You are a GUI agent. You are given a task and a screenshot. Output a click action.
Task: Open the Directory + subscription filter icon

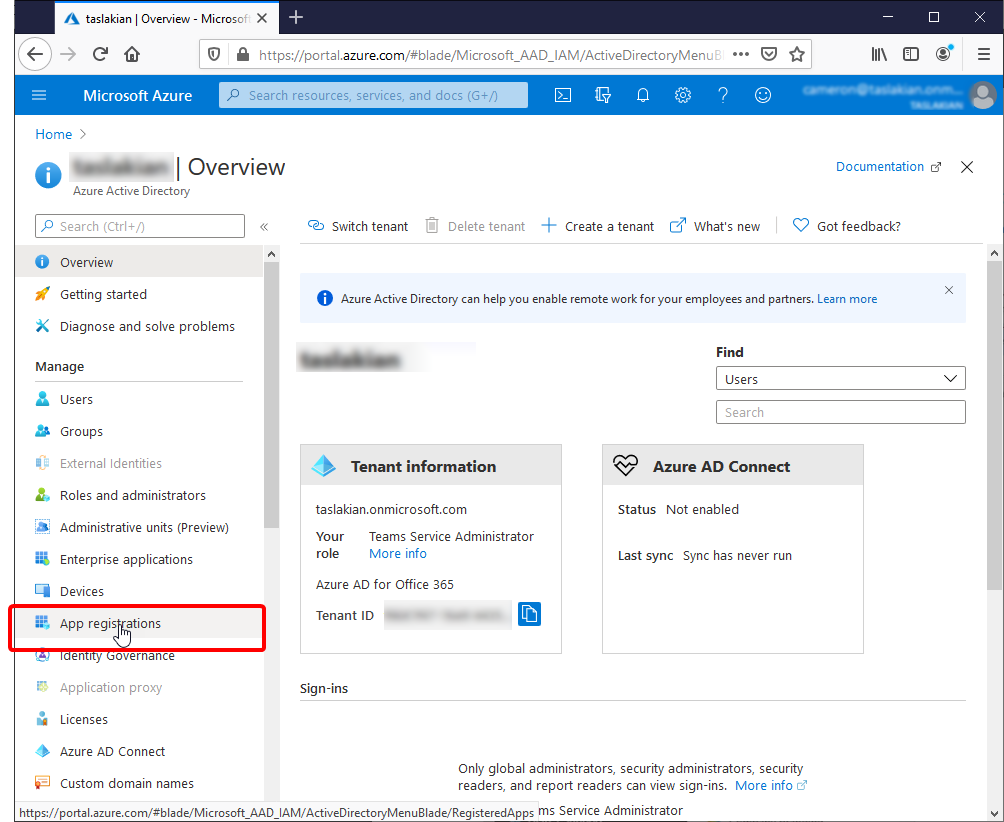pyautogui.click(x=603, y=95)
